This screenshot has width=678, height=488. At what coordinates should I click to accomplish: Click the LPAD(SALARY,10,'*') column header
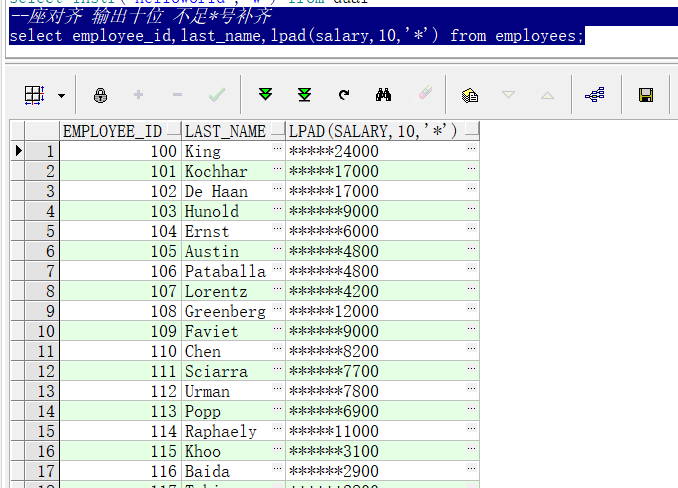click(x=382, y=131)
